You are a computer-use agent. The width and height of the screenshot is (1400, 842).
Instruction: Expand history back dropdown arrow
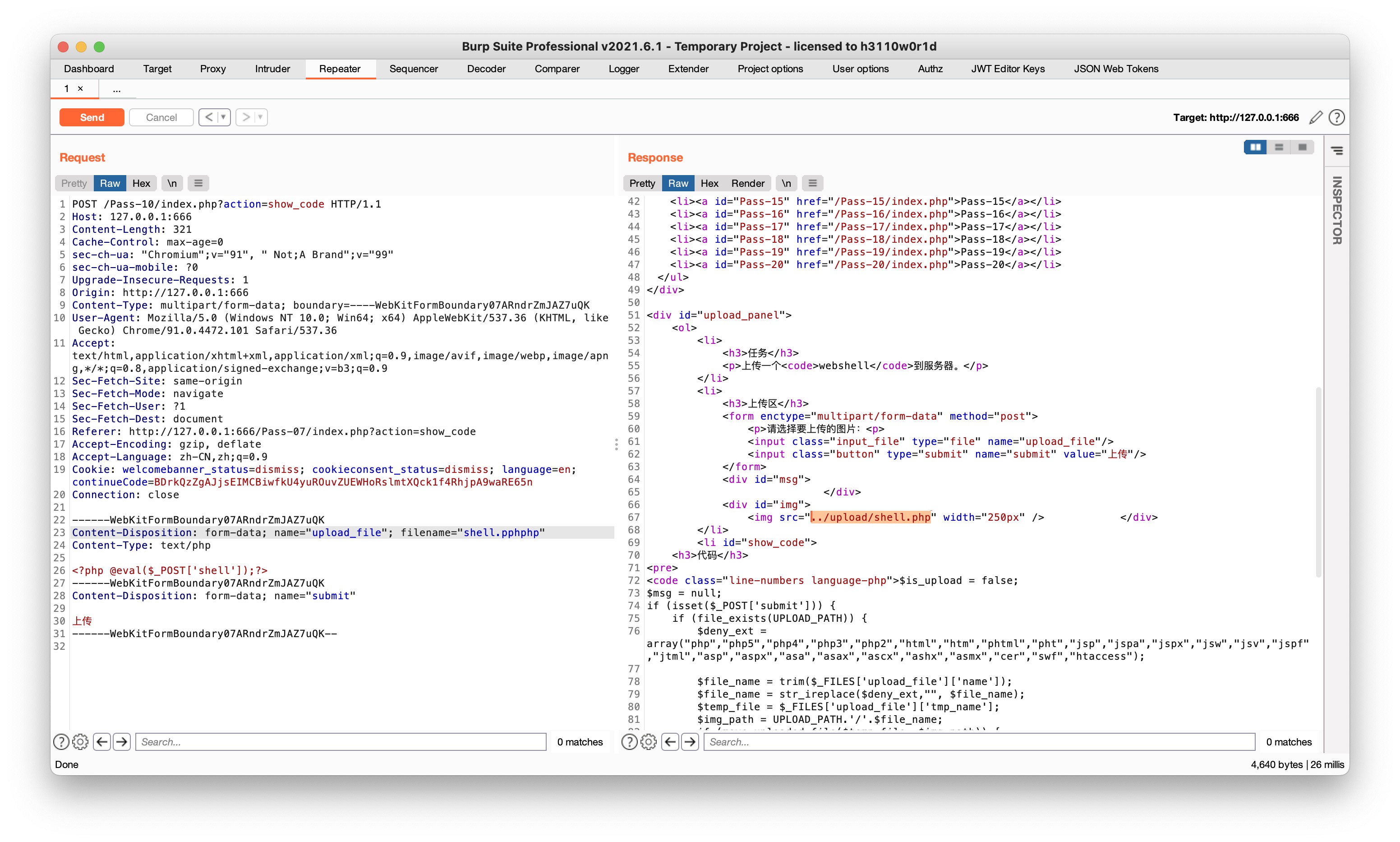click(x=223, y=117)
